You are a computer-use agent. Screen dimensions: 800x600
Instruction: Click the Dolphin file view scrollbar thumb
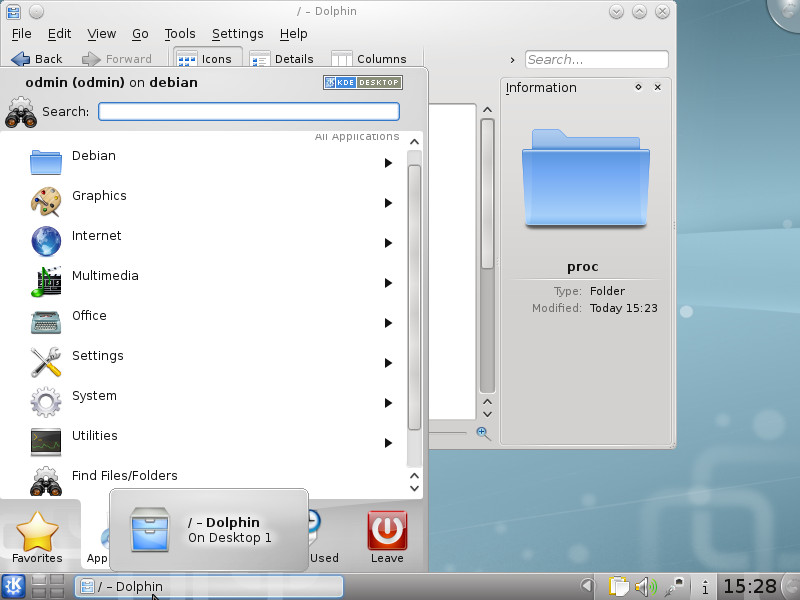tap(487, 193)
